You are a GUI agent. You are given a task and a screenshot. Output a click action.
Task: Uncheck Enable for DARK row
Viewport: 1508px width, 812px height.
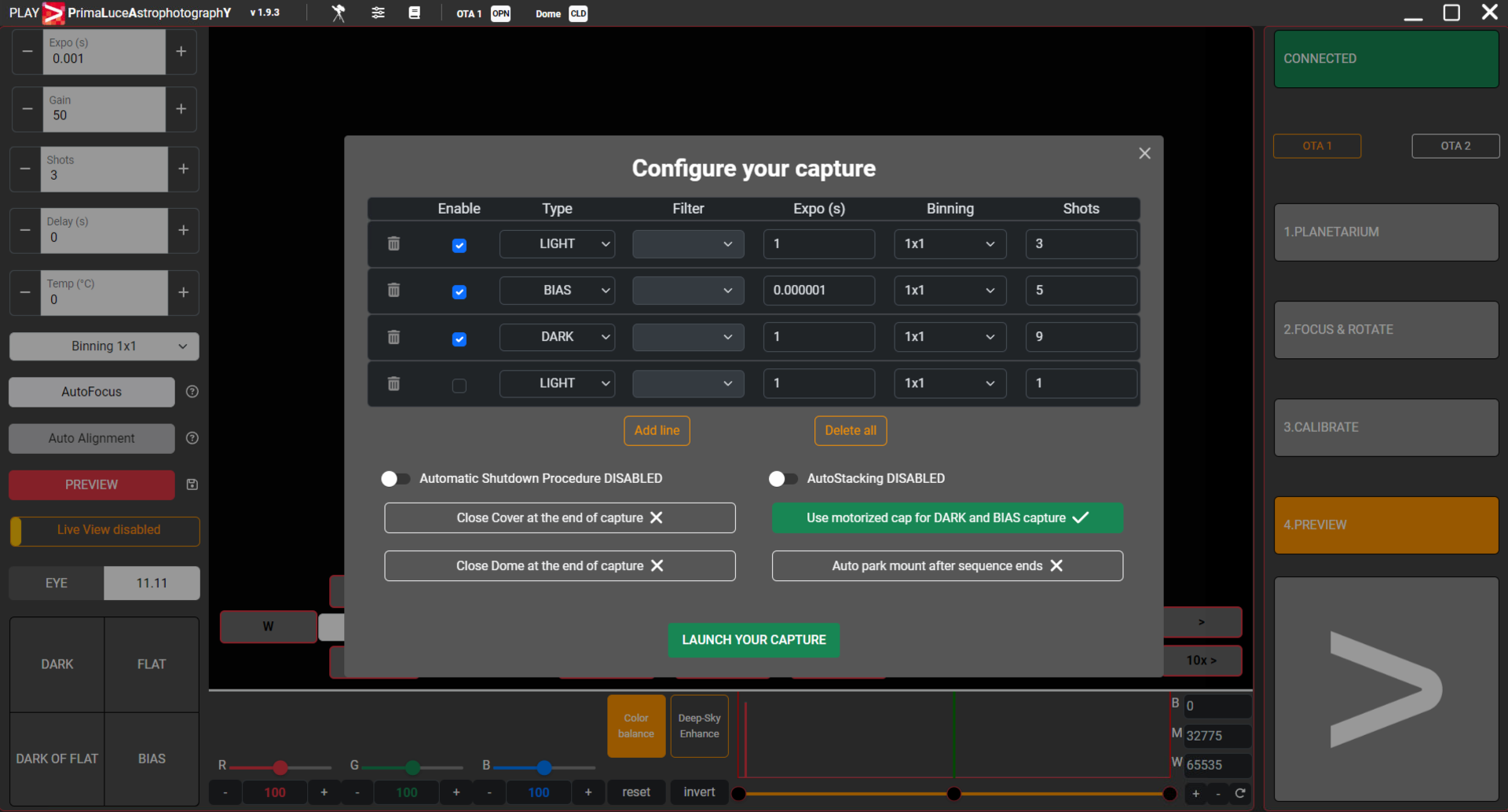click(x=459, y=339)
